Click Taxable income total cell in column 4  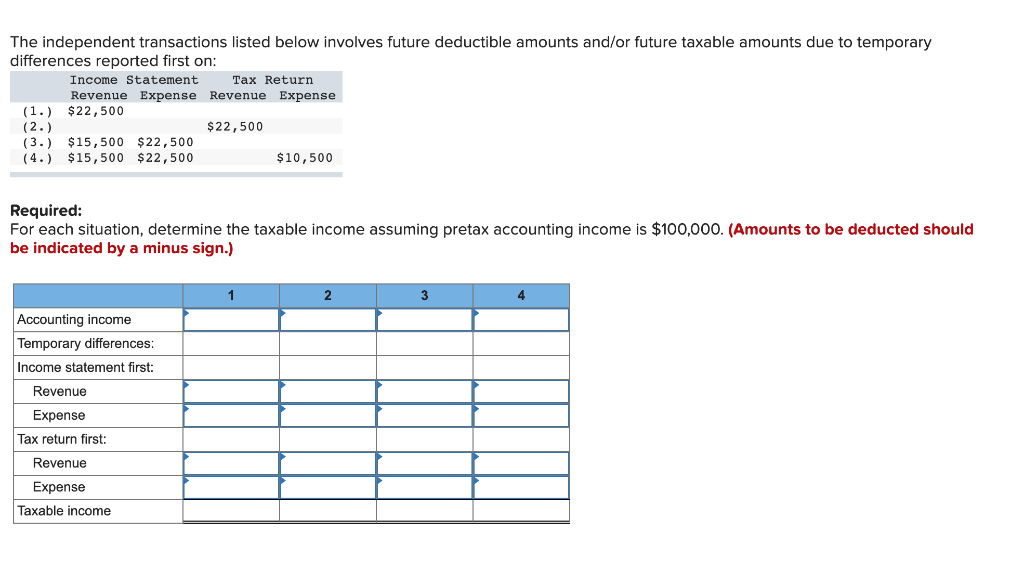[521, 511]
